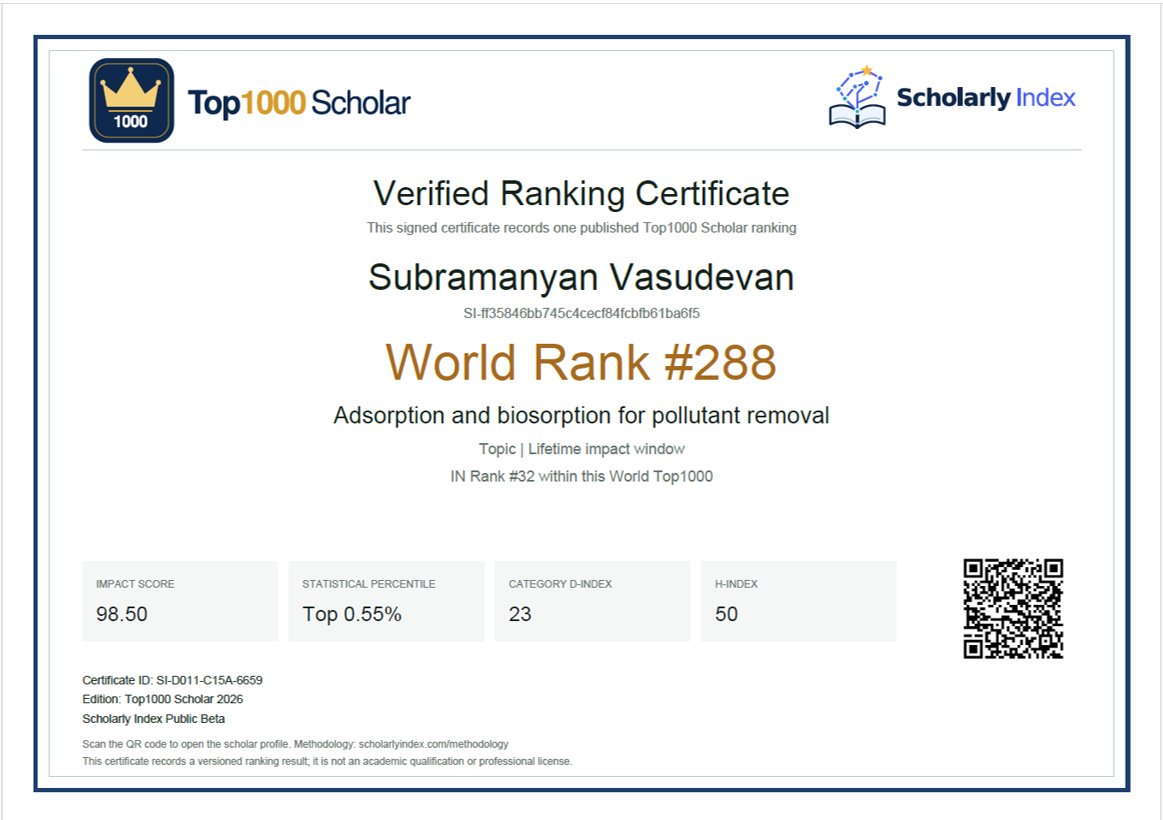1163x820 pixels.
Task: Click the 'Scholarly Index' brand name text
Action: (x=986, y=97)
